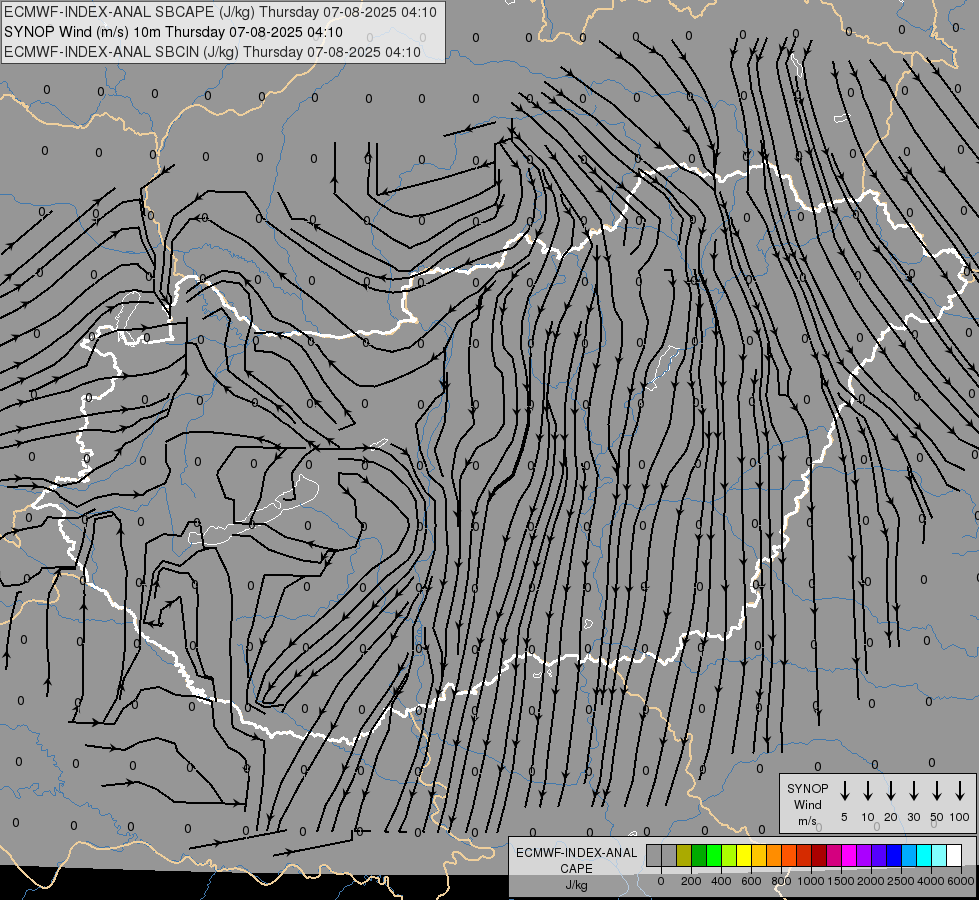This screenshot has width=979, height=900.
Task: Click the wind arrow above the 30 label
Action: coord(913,791)
